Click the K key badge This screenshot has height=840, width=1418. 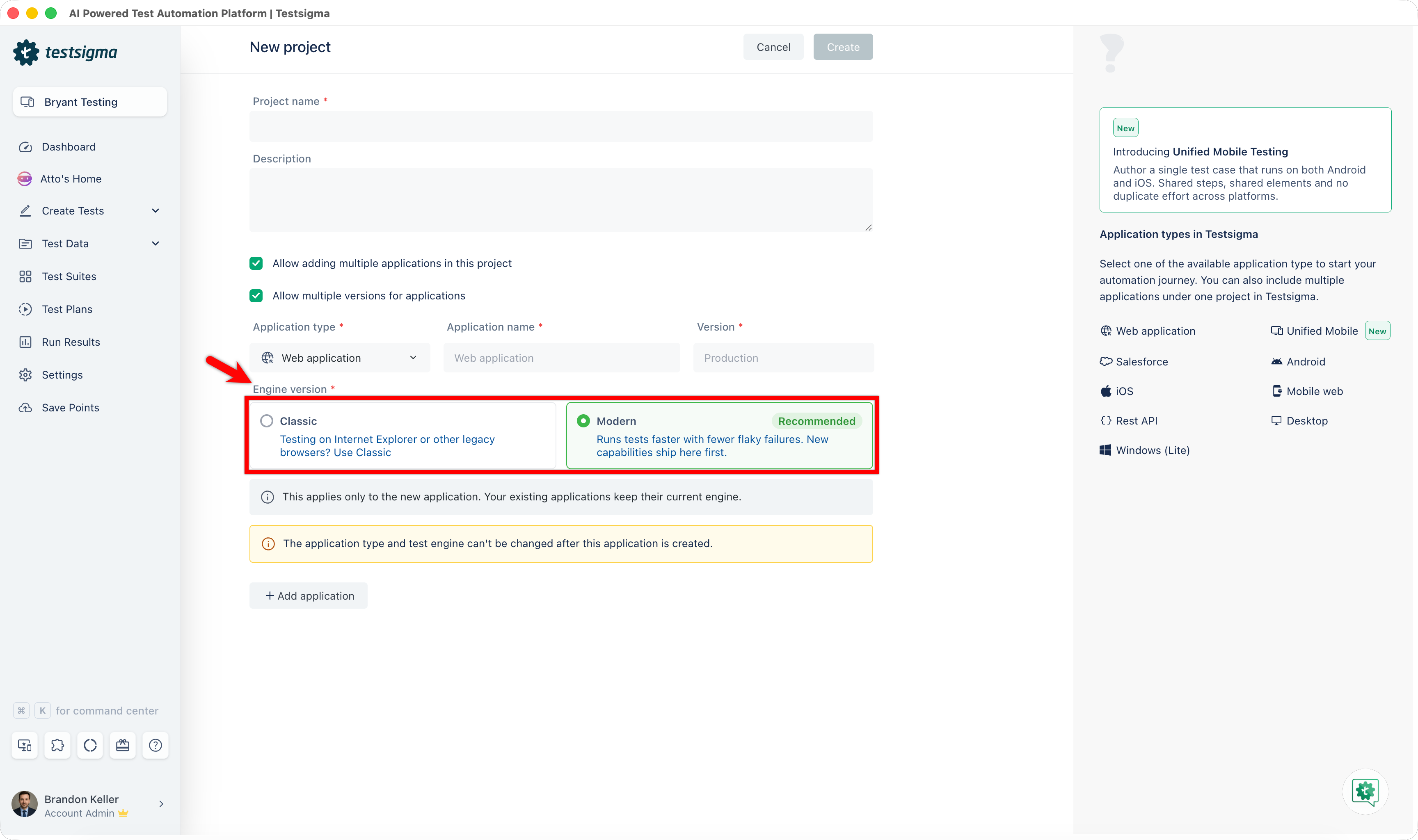tap(42, 711)
